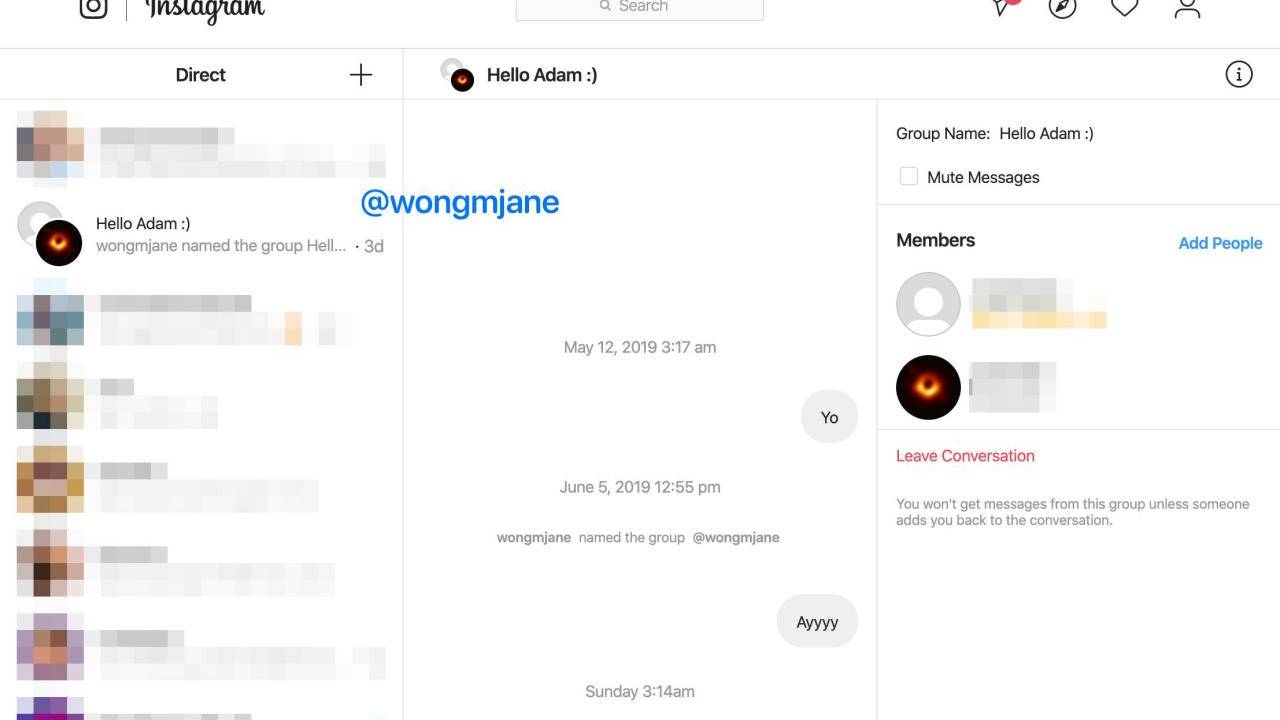The height and width of the screenshot is (720, 1280).
Task: Click the Instagram camera logo icon
Action: (93, 7)
